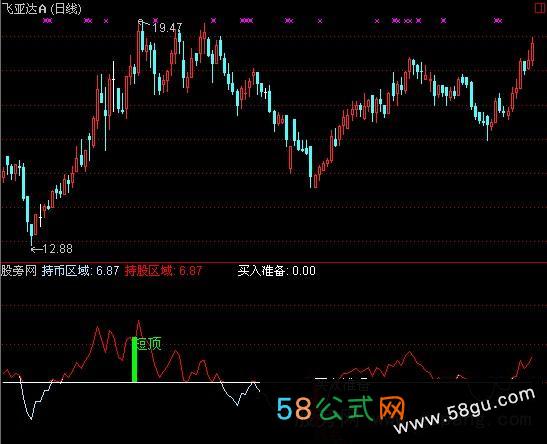Select the 持币区域: 6.87 indicator label

tap(81, 271)
